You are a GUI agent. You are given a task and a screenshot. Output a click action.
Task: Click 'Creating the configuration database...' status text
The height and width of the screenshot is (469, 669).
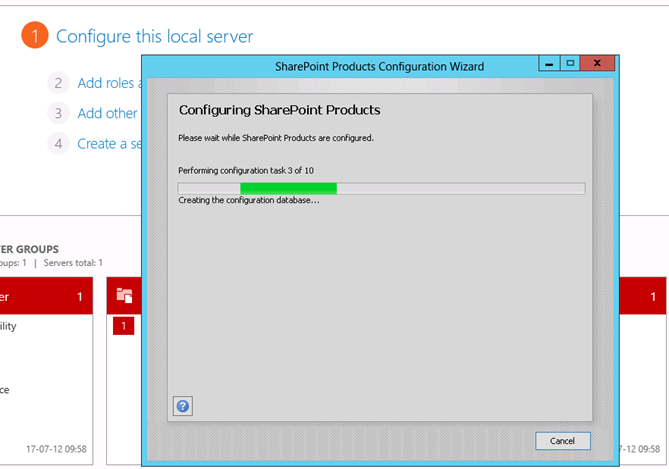249,201
